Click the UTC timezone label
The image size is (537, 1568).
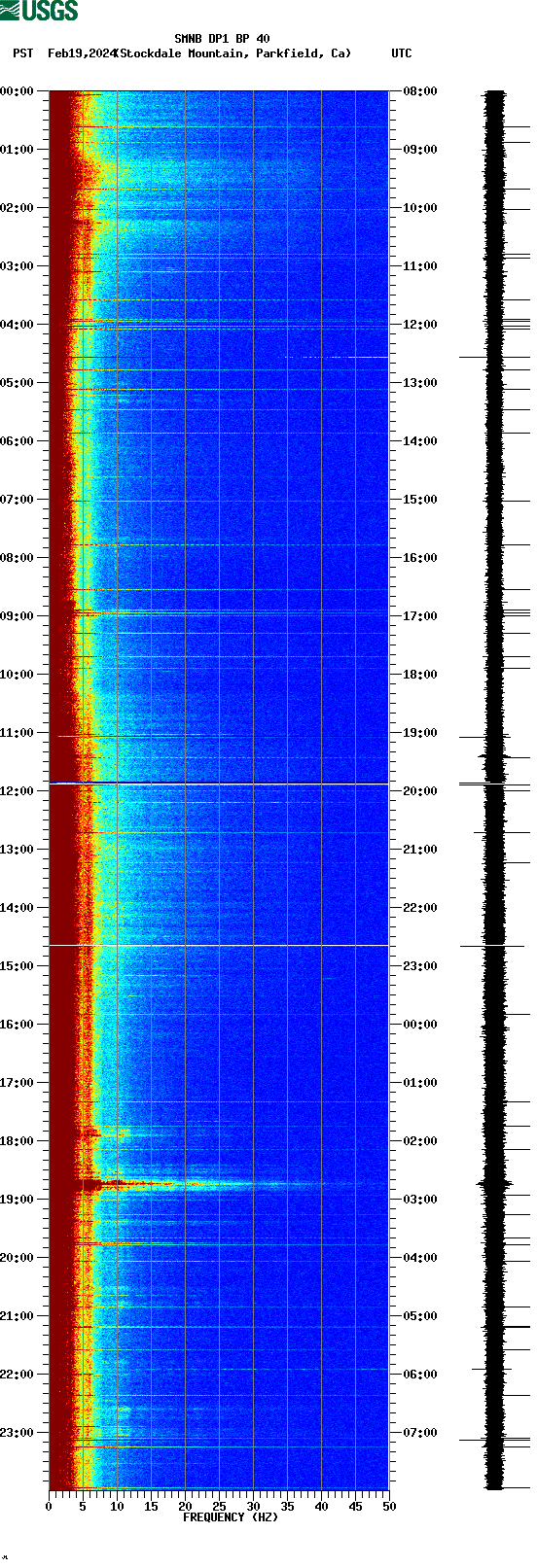coord(402,53)
